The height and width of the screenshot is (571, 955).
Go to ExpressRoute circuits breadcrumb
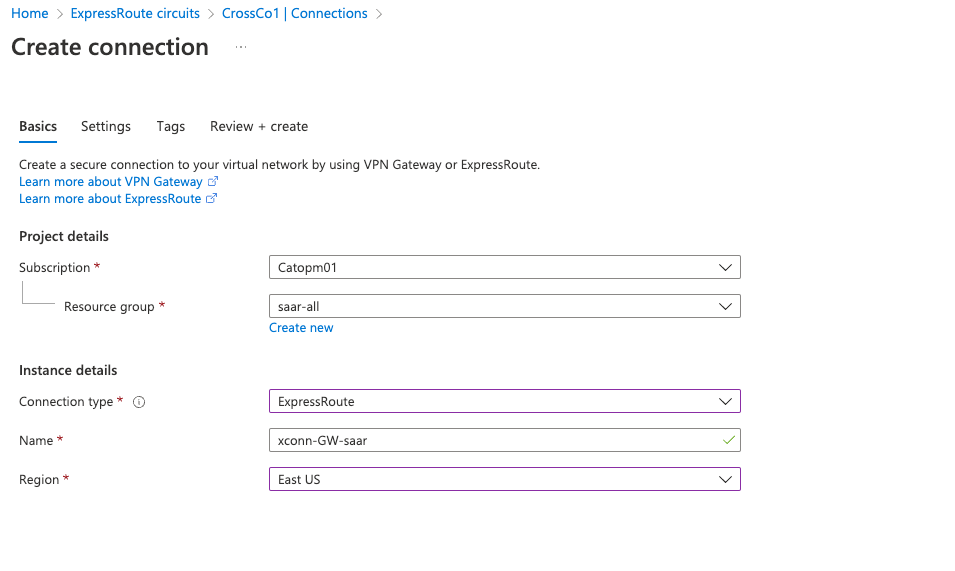(x=135, y=14)
